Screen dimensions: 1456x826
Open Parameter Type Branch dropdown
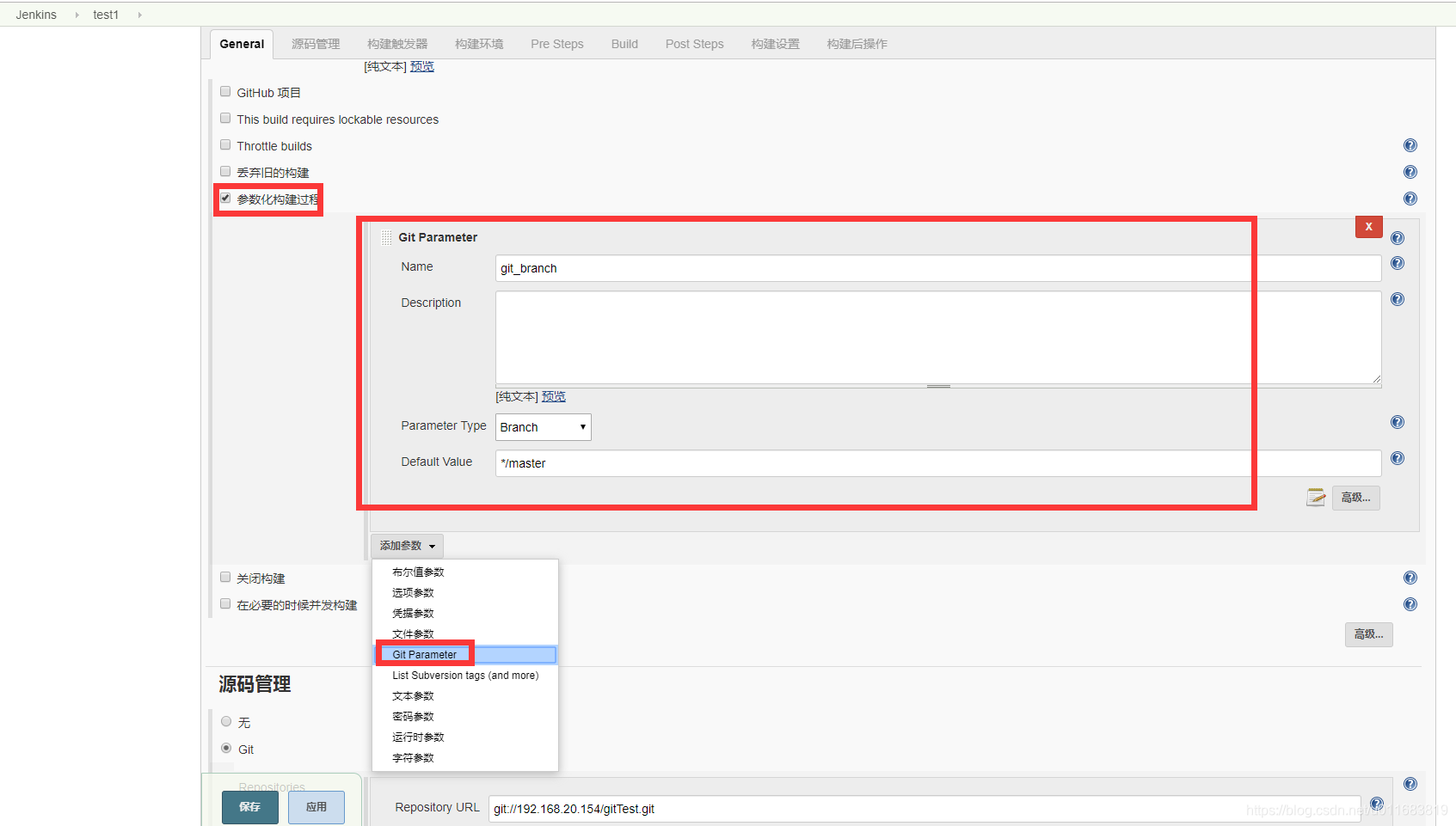(x=543, y=427)
